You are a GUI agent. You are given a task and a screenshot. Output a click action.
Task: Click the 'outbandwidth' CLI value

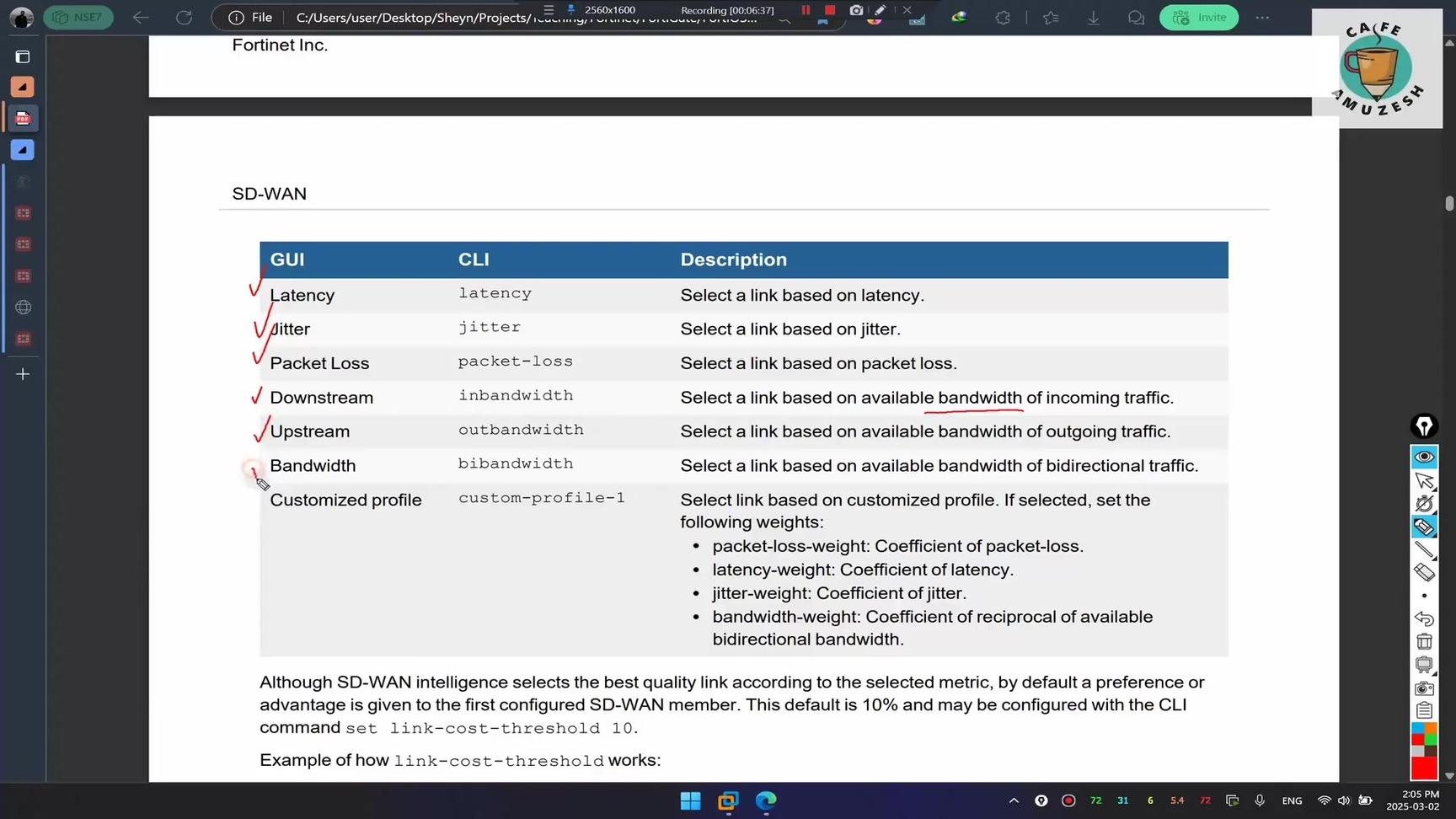tap(521, 430)
